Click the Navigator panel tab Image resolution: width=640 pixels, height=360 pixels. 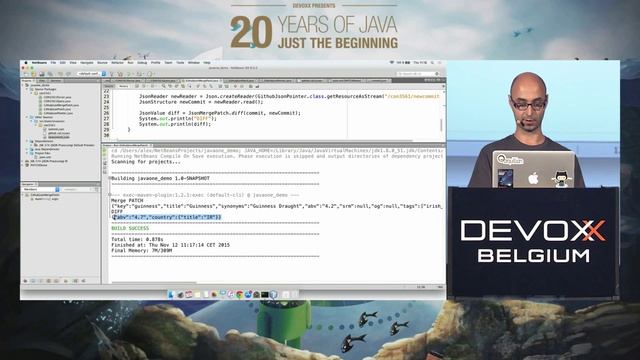(x=28, y=184)
